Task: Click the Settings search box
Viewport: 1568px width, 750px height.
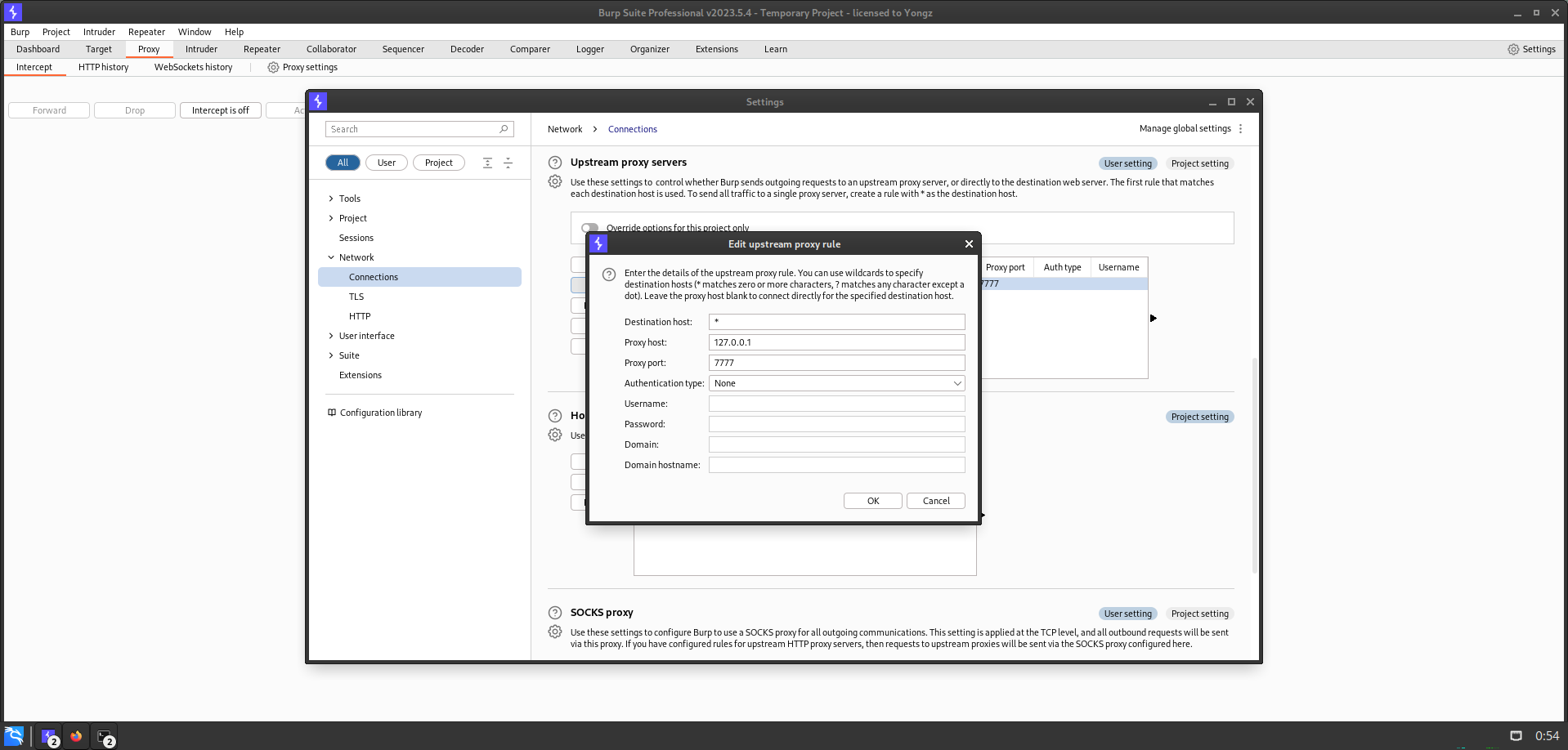Action: coord(419,129)
